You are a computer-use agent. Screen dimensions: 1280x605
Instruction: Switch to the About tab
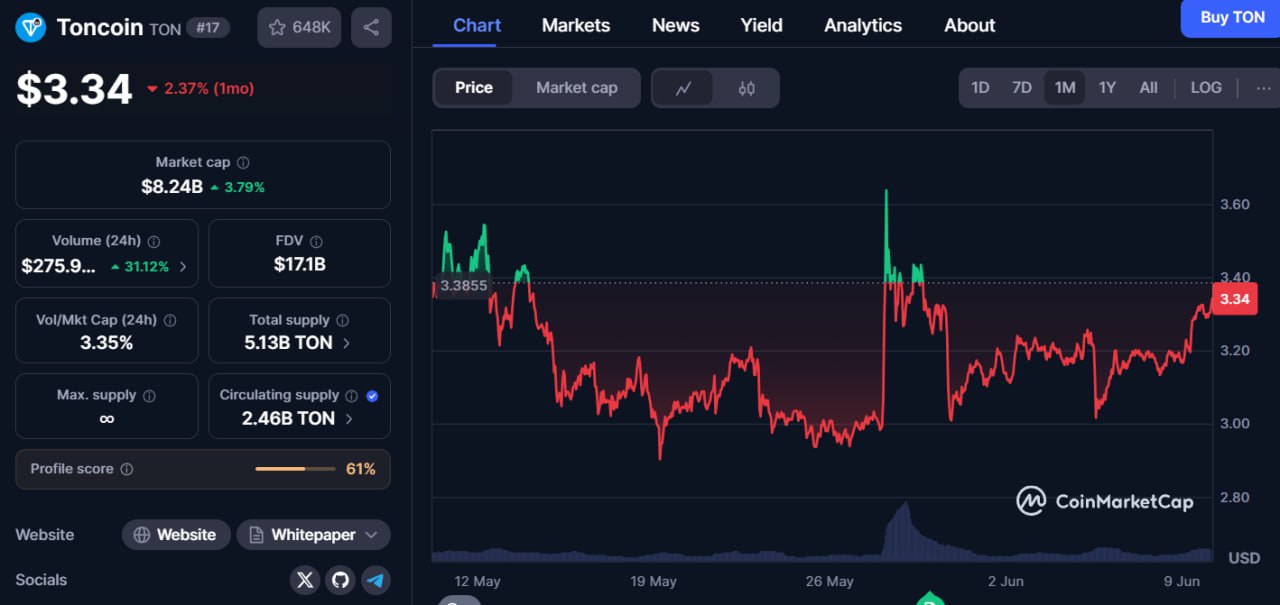970,26
